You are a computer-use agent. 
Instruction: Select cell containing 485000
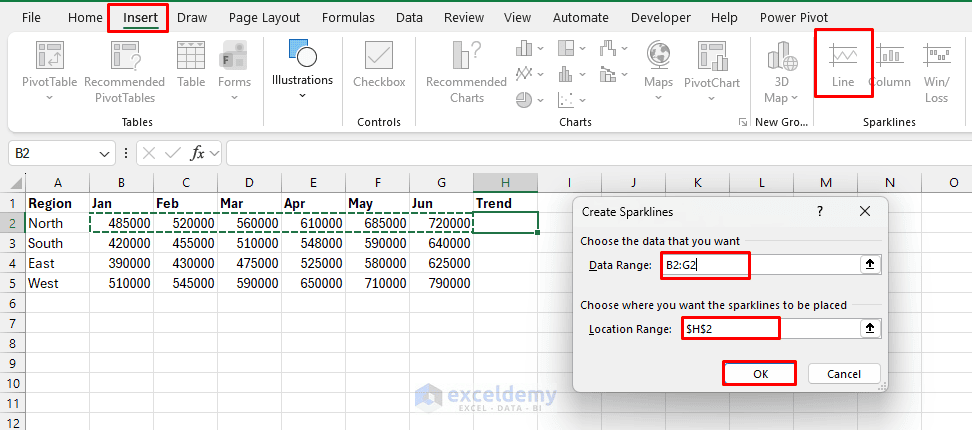tap(122, 223)
